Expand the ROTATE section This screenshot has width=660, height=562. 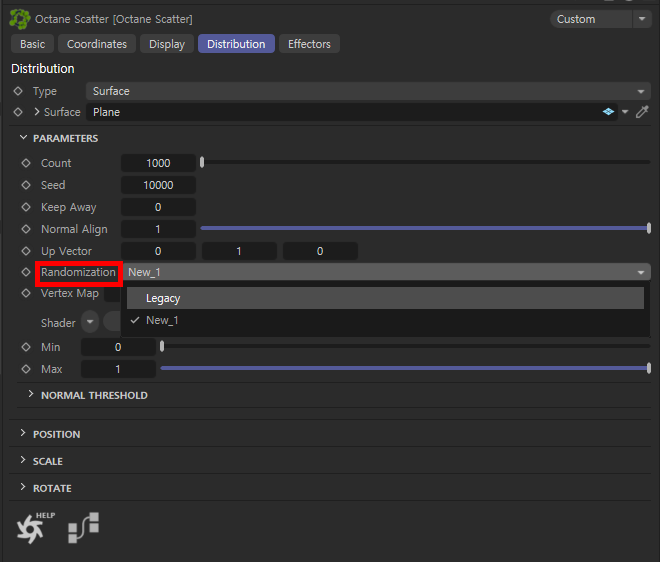(x=23, y=487)
